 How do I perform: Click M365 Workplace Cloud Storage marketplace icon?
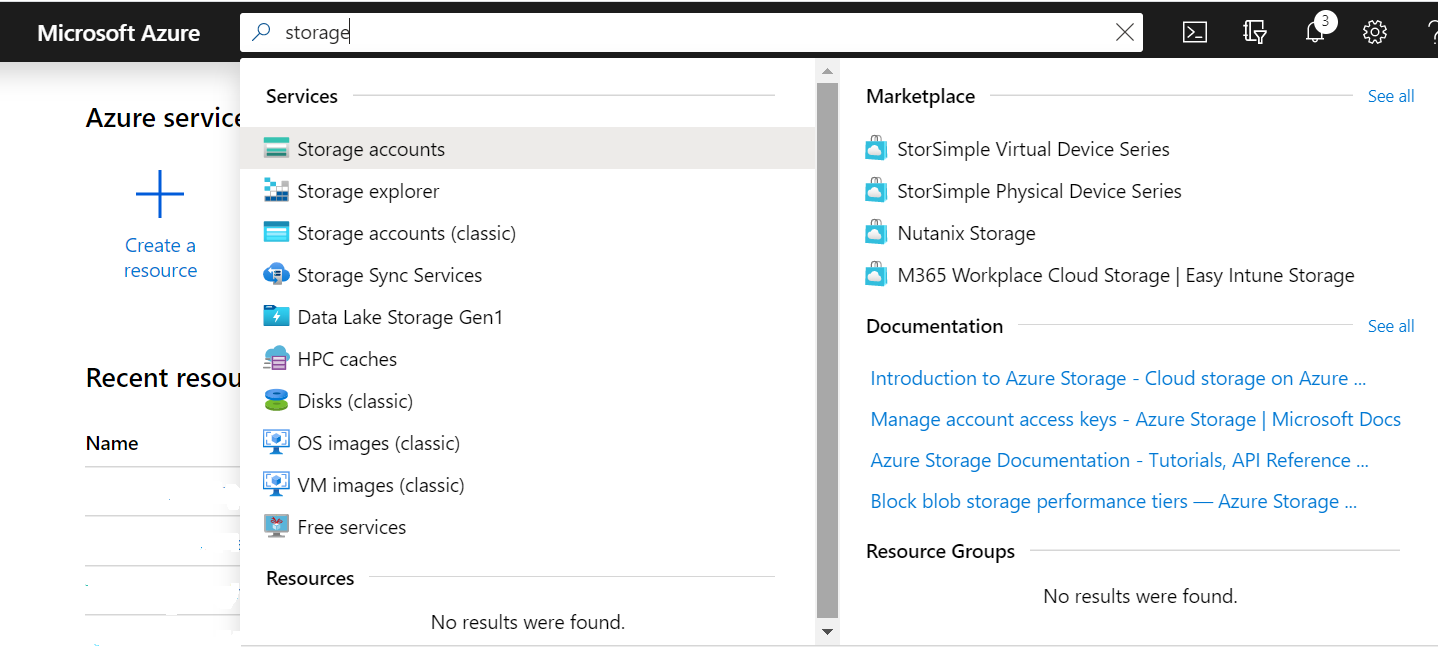[x=876, y=275]
